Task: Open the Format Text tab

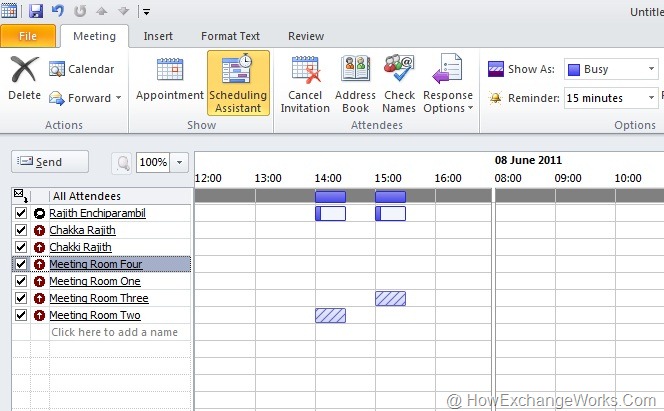Action: point(230,36)
